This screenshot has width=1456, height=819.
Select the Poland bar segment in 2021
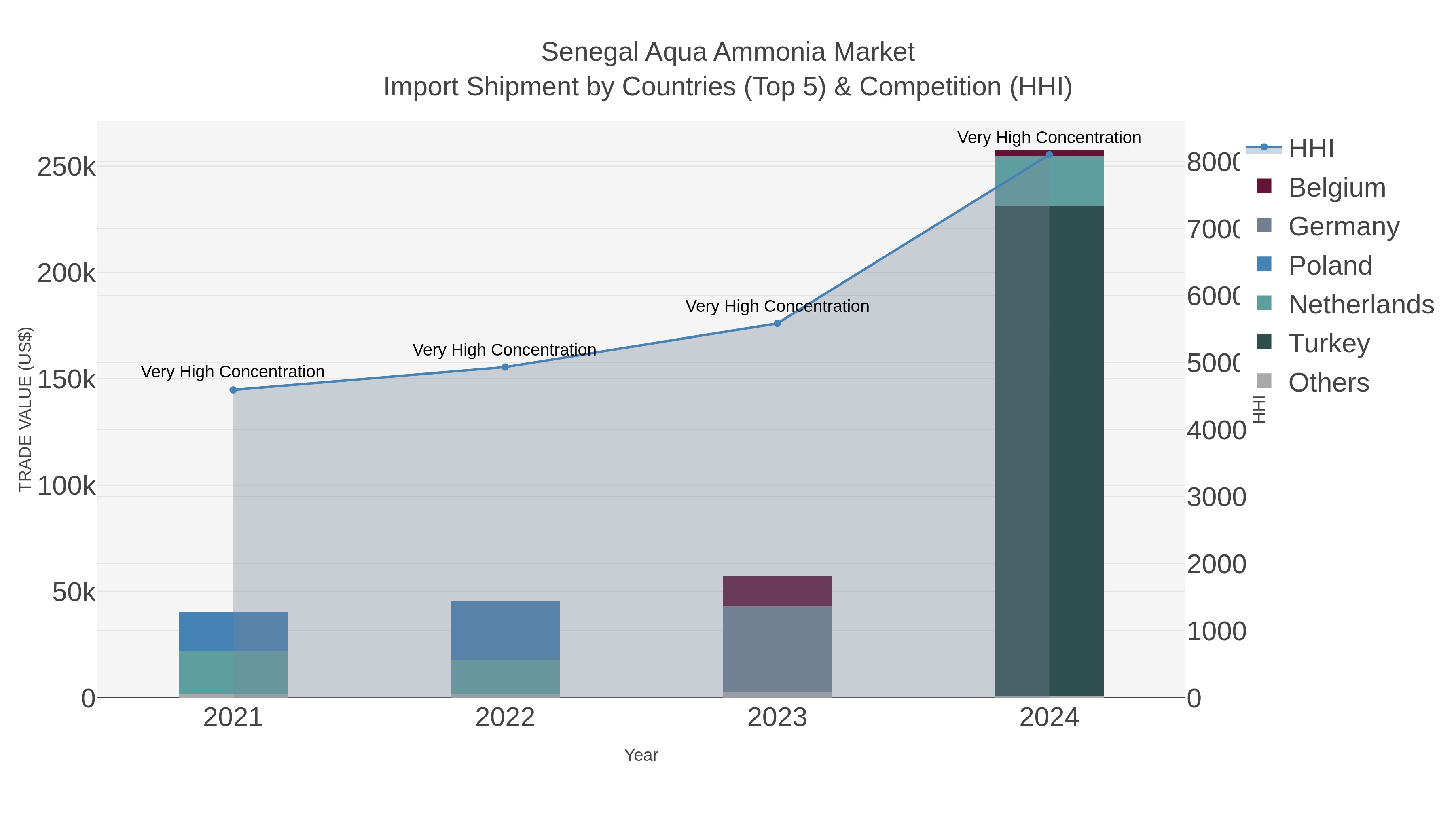point(233,631)
